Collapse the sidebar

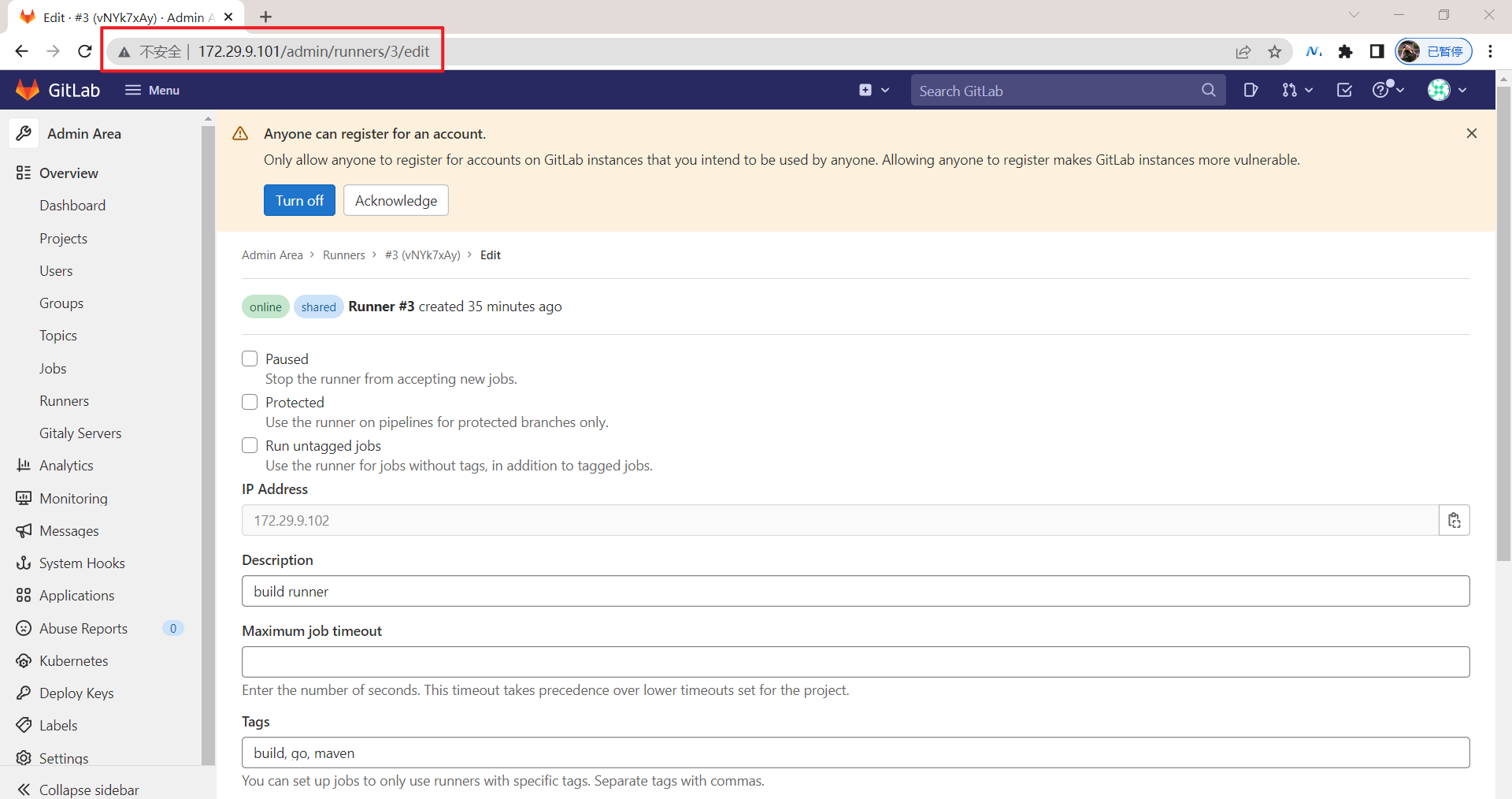pyautogui.click(x=78, y=790)
